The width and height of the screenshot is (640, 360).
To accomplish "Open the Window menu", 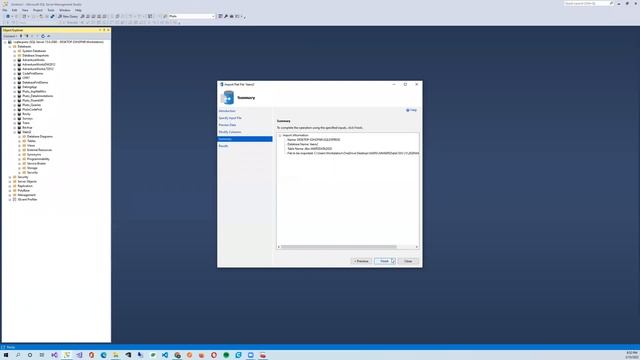I will point(64,10).
